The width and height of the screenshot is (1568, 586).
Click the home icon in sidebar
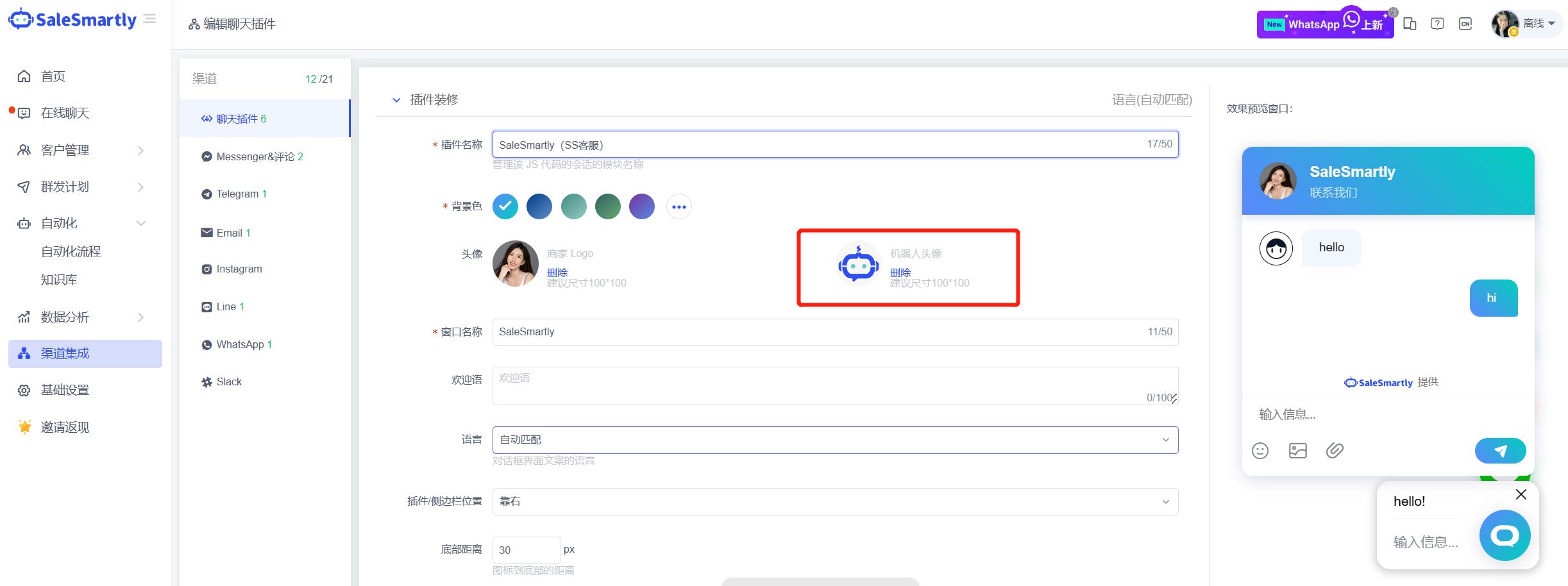[x=24, y=76]
